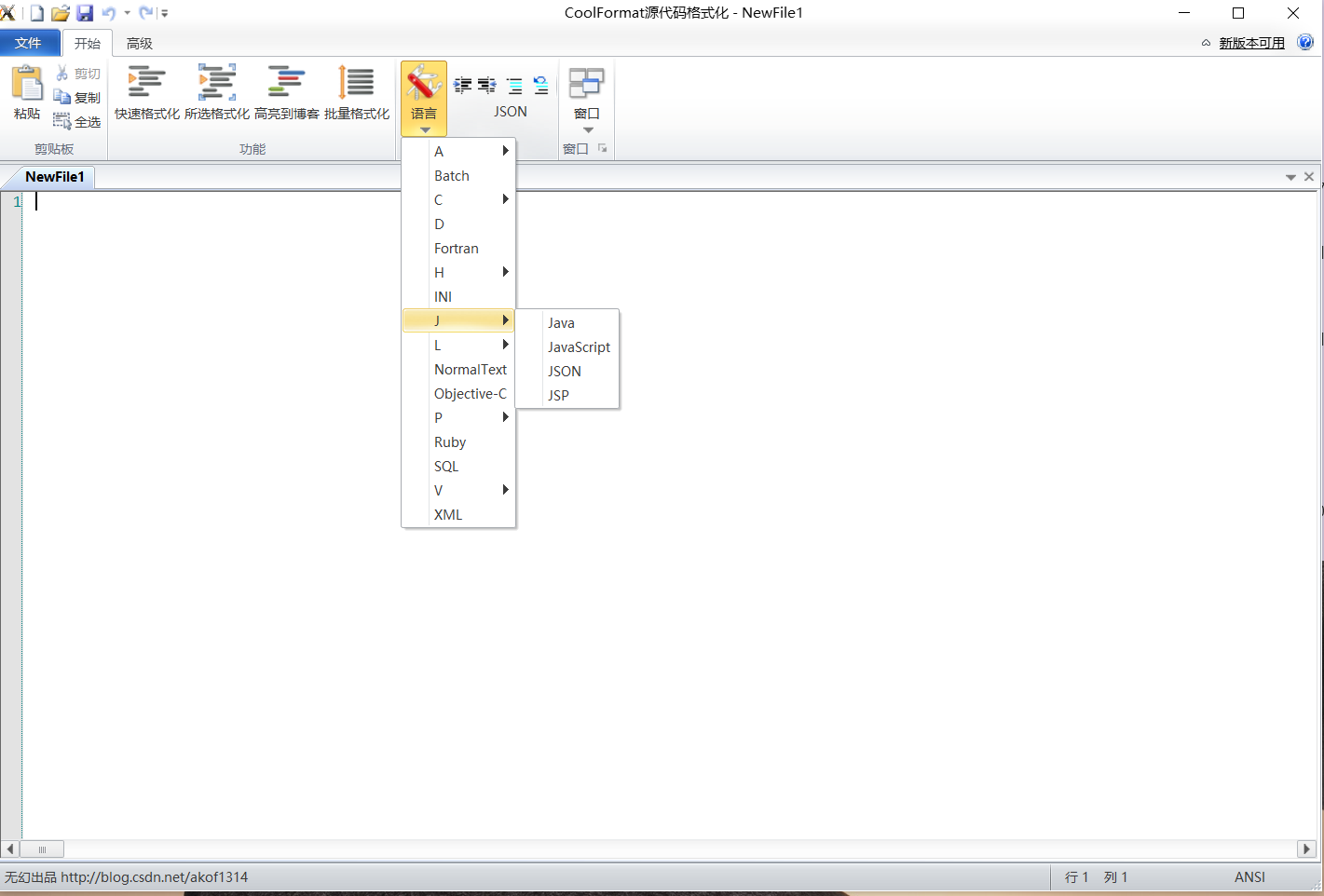Click the row indicator (行 1) in status bar
The width and height of the screenshot is (1324, 896).
click(1076, 876)
